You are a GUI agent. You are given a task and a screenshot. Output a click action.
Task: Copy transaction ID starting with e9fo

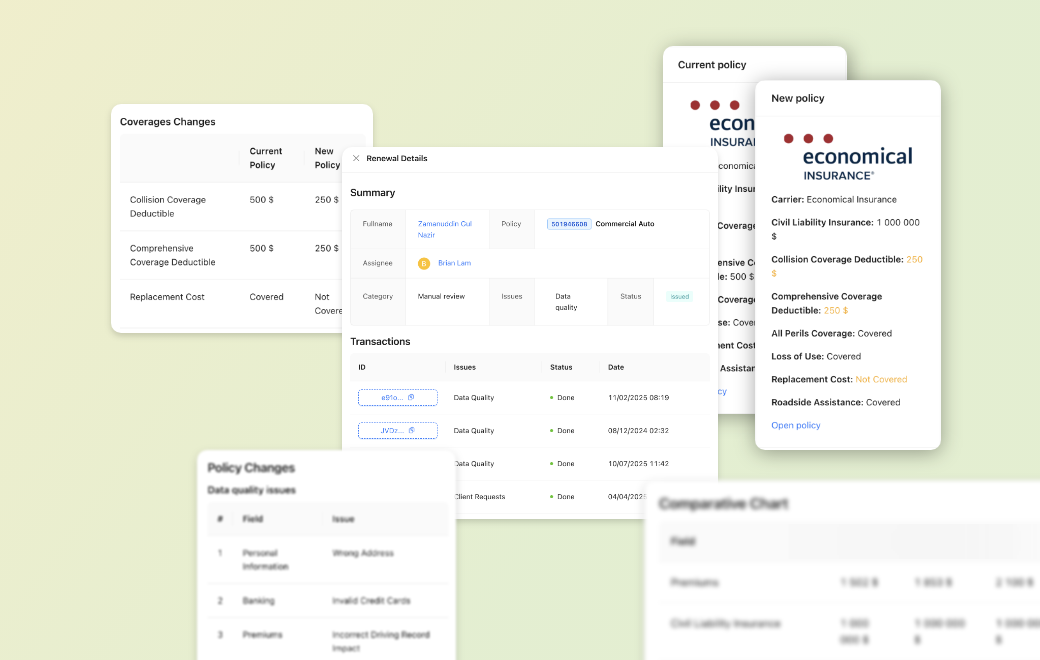(x=411, y=397)
